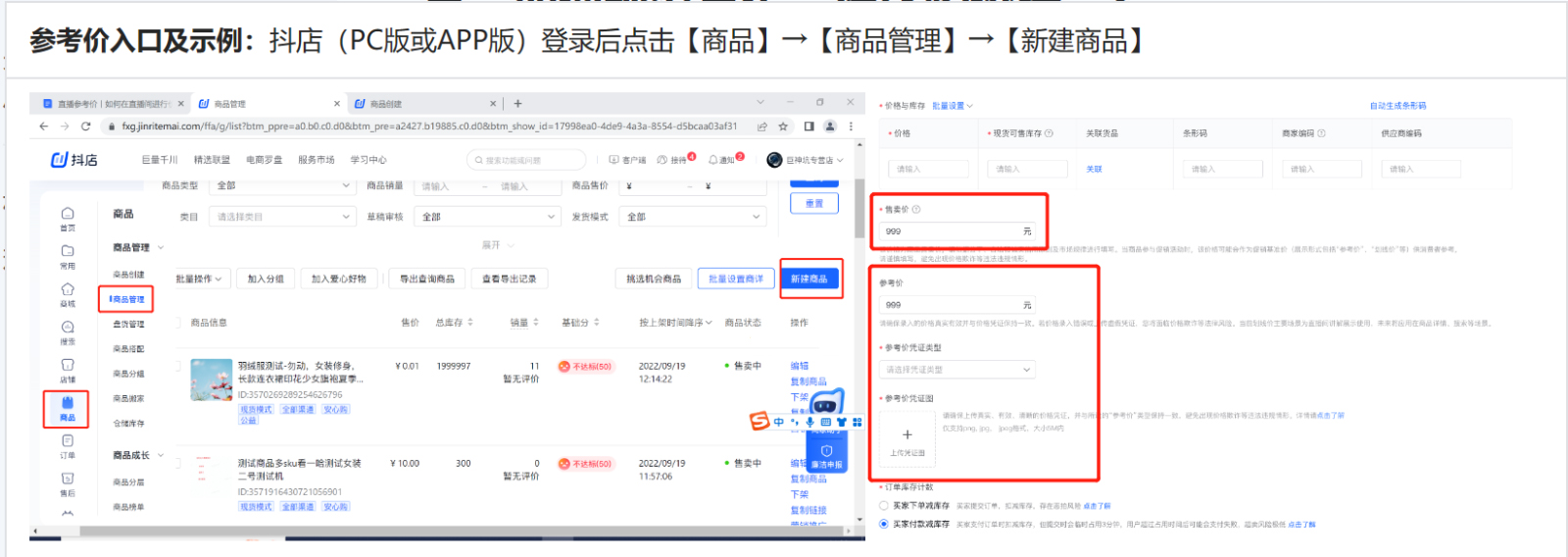Select the 买家下单减库存 radio button
1568x557 pixels.
[x=884, y=506]
